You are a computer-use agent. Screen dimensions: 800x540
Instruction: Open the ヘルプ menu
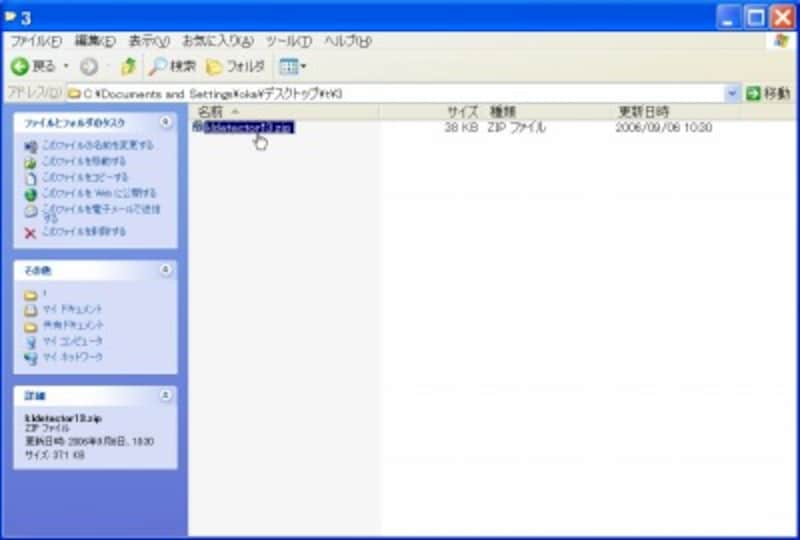(348, 41)
